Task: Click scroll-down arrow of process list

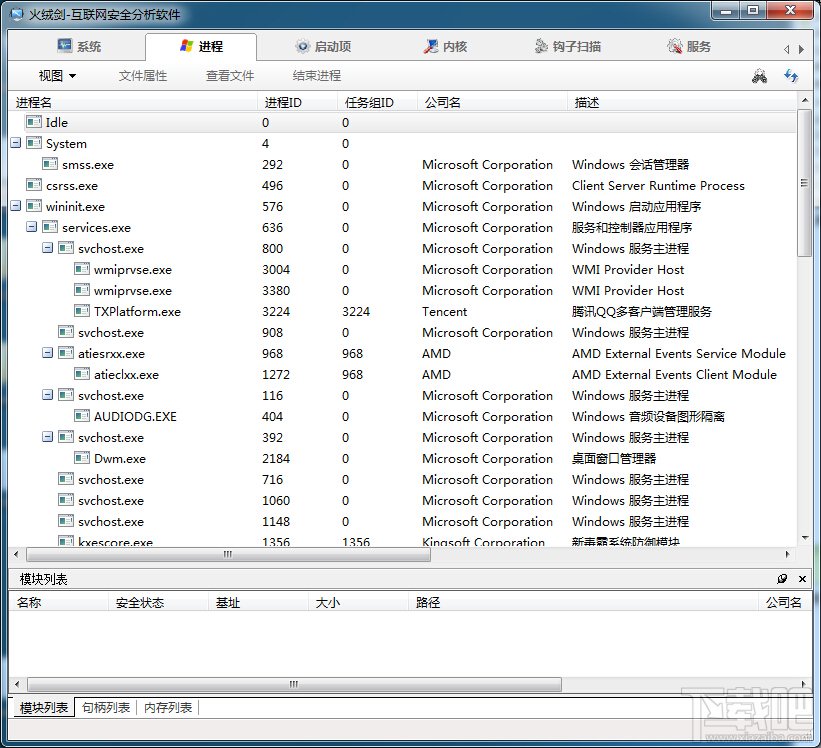Action: [x=804, y=538]
